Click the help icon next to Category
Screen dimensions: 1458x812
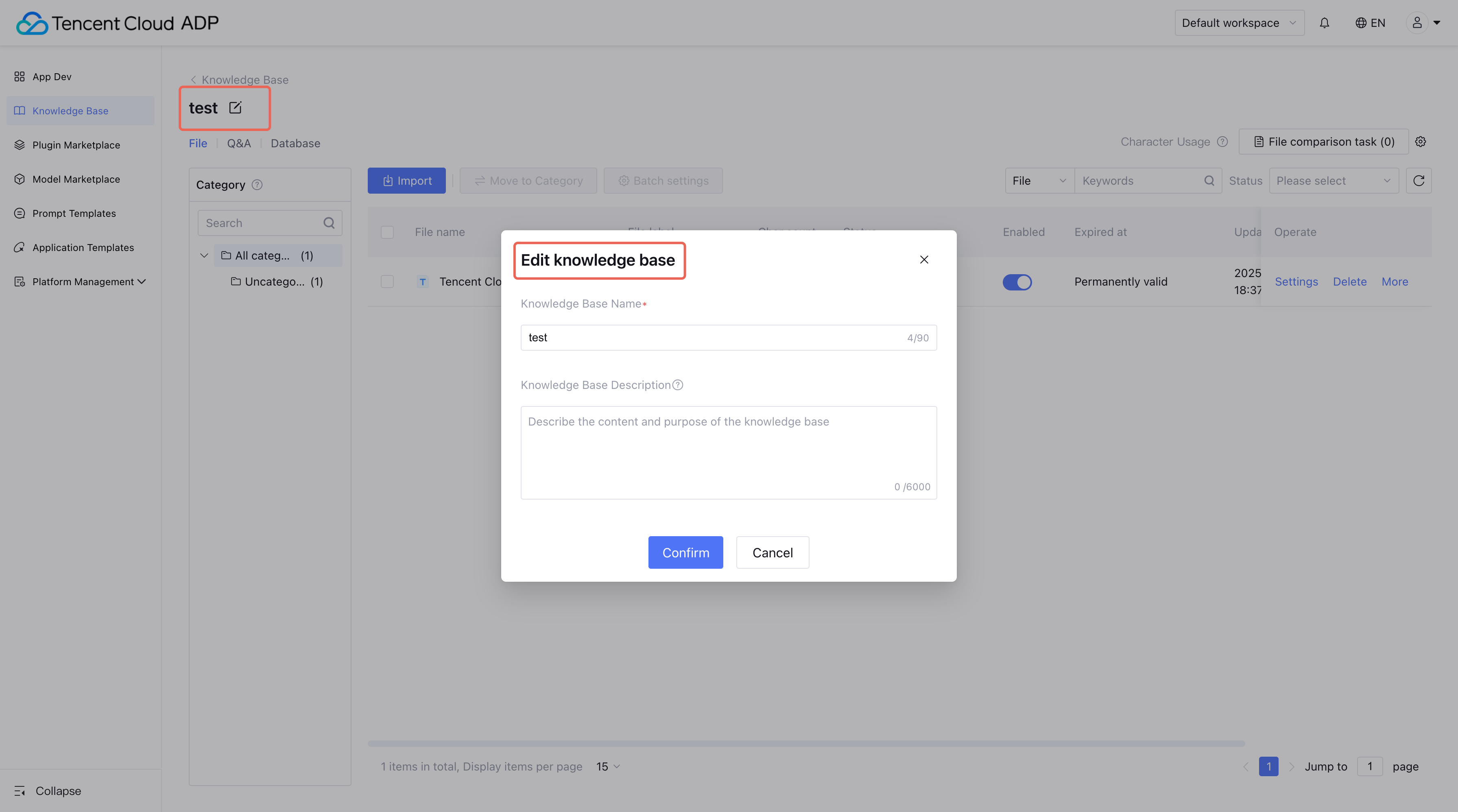pos(257,184)
